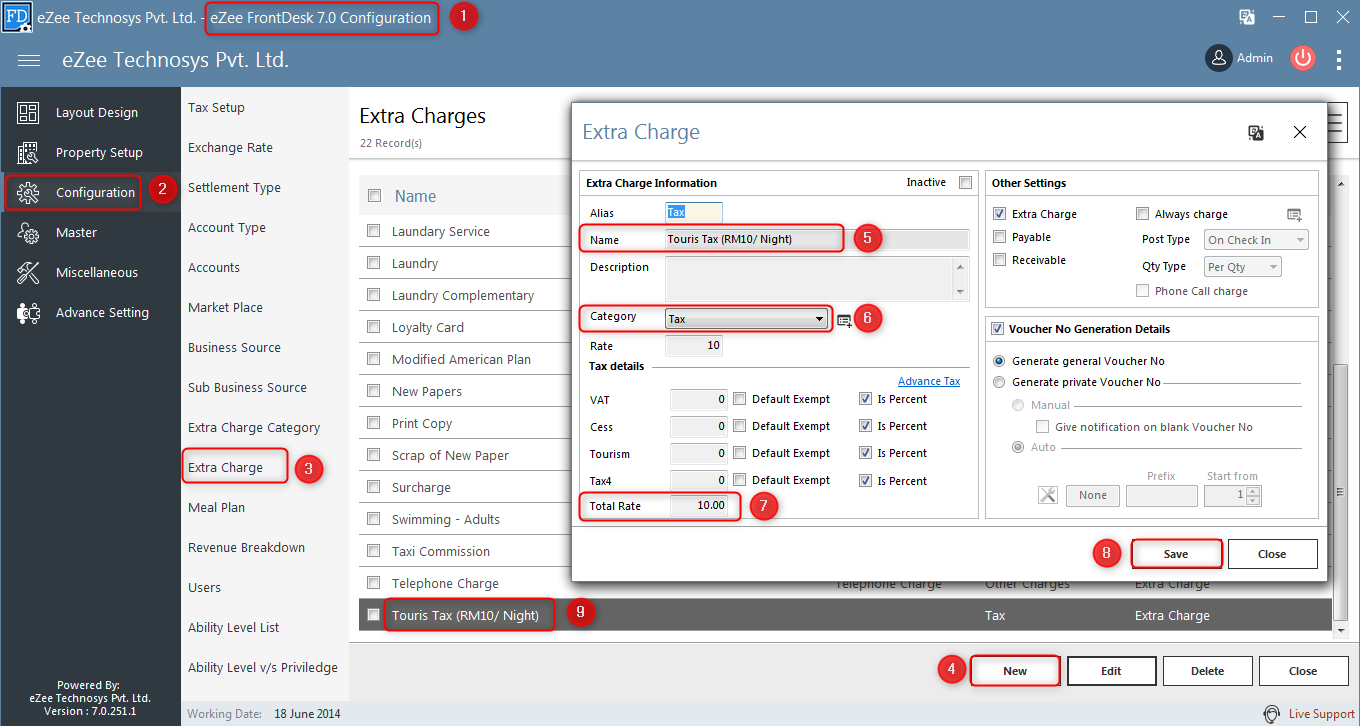Click the Advance Setting icon

pyautogui.click(x=28, y=313)
